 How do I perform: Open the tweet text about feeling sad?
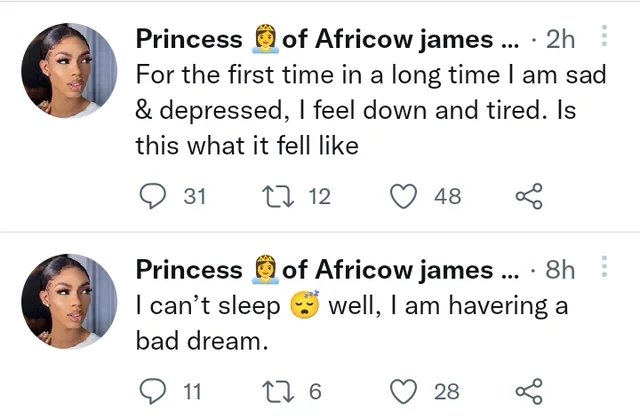(x=371, y=110)
